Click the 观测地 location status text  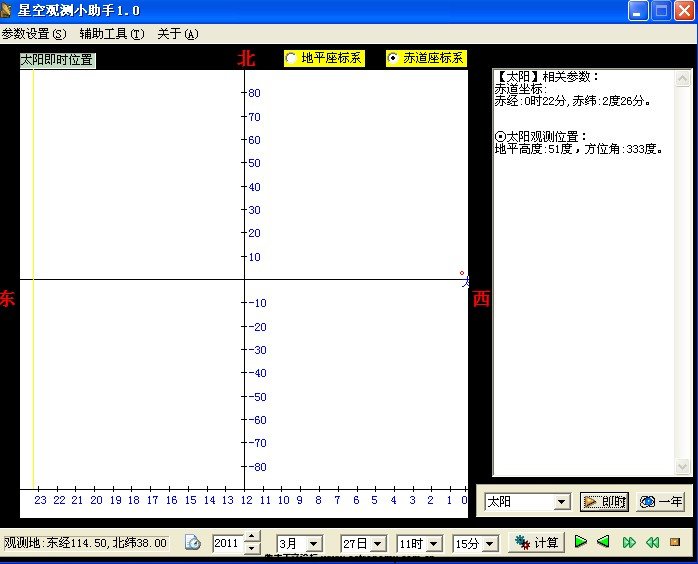click(x=85, y=543)
